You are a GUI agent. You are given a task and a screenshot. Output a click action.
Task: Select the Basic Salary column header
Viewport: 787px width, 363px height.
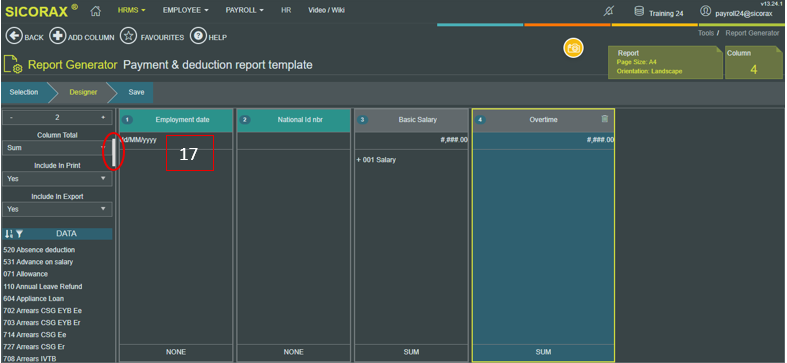click(x=411, y=120)
